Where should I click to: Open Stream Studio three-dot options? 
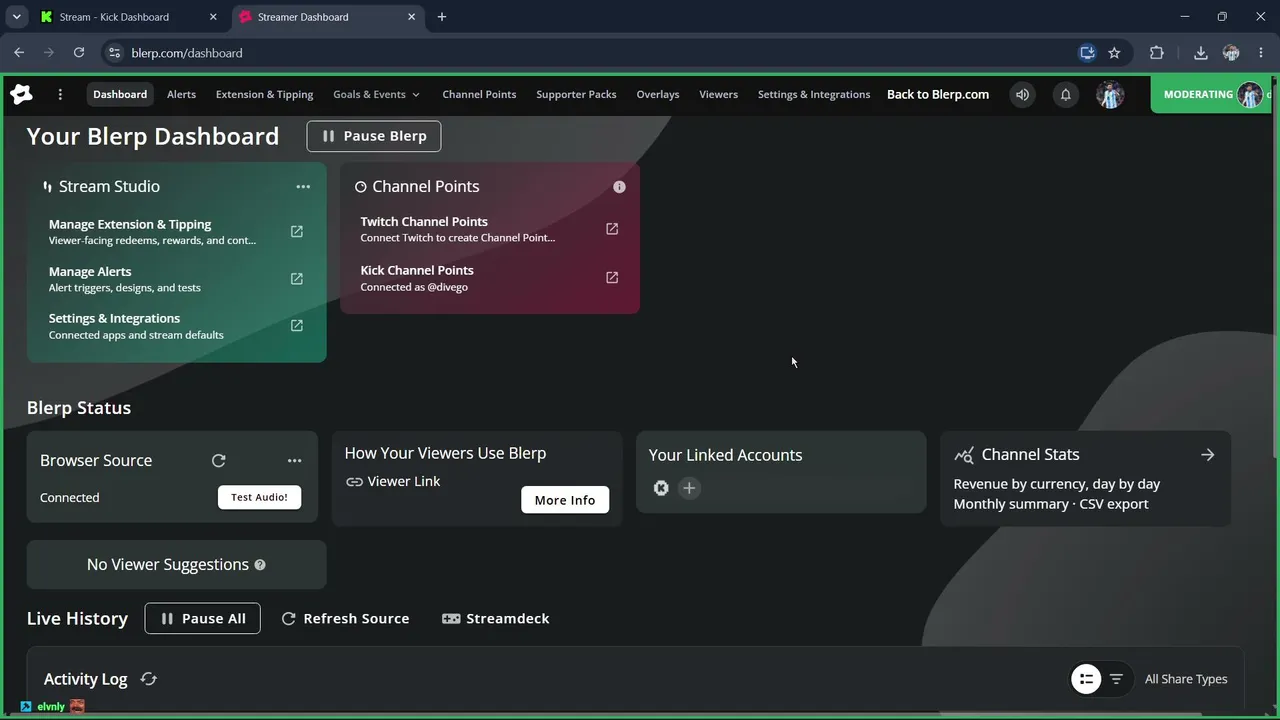(303, 187)
